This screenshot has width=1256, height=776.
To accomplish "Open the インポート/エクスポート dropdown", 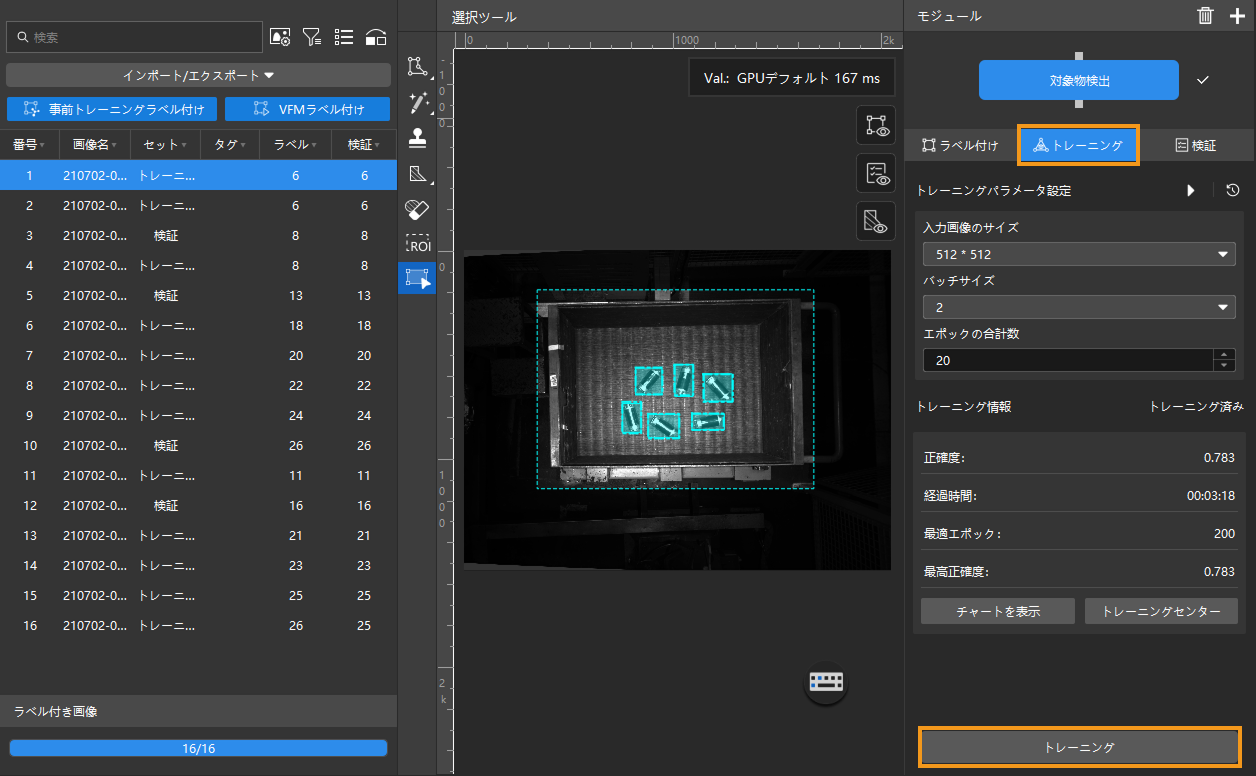I will (x=198, y=75).
